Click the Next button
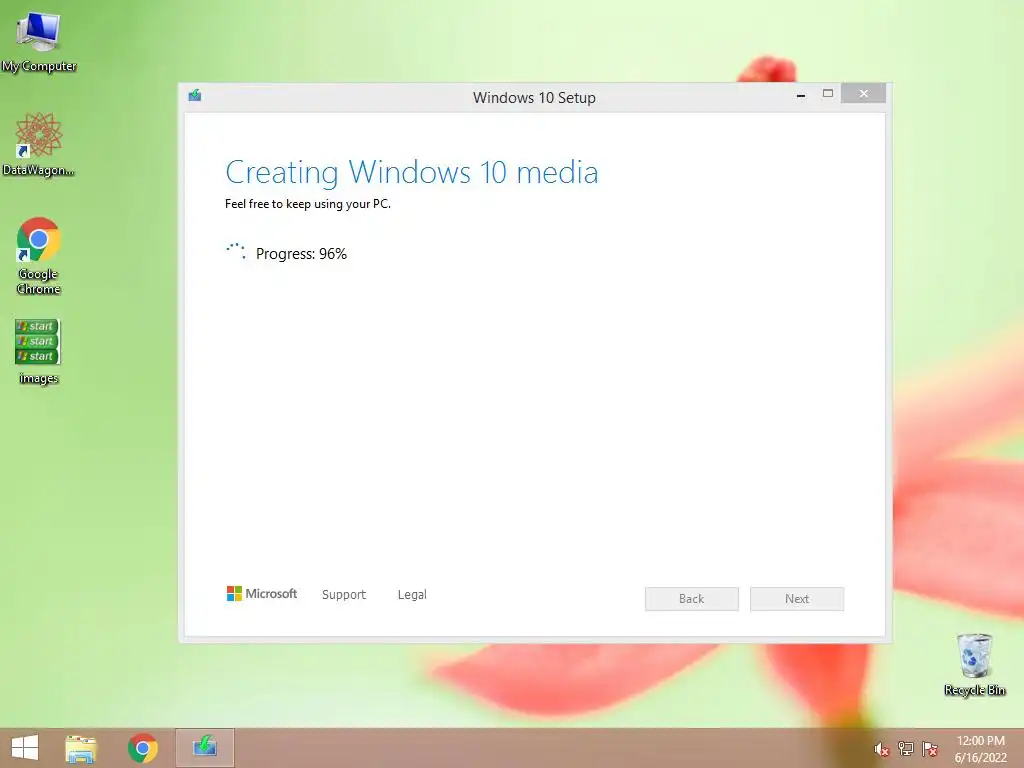 [797, 599]
